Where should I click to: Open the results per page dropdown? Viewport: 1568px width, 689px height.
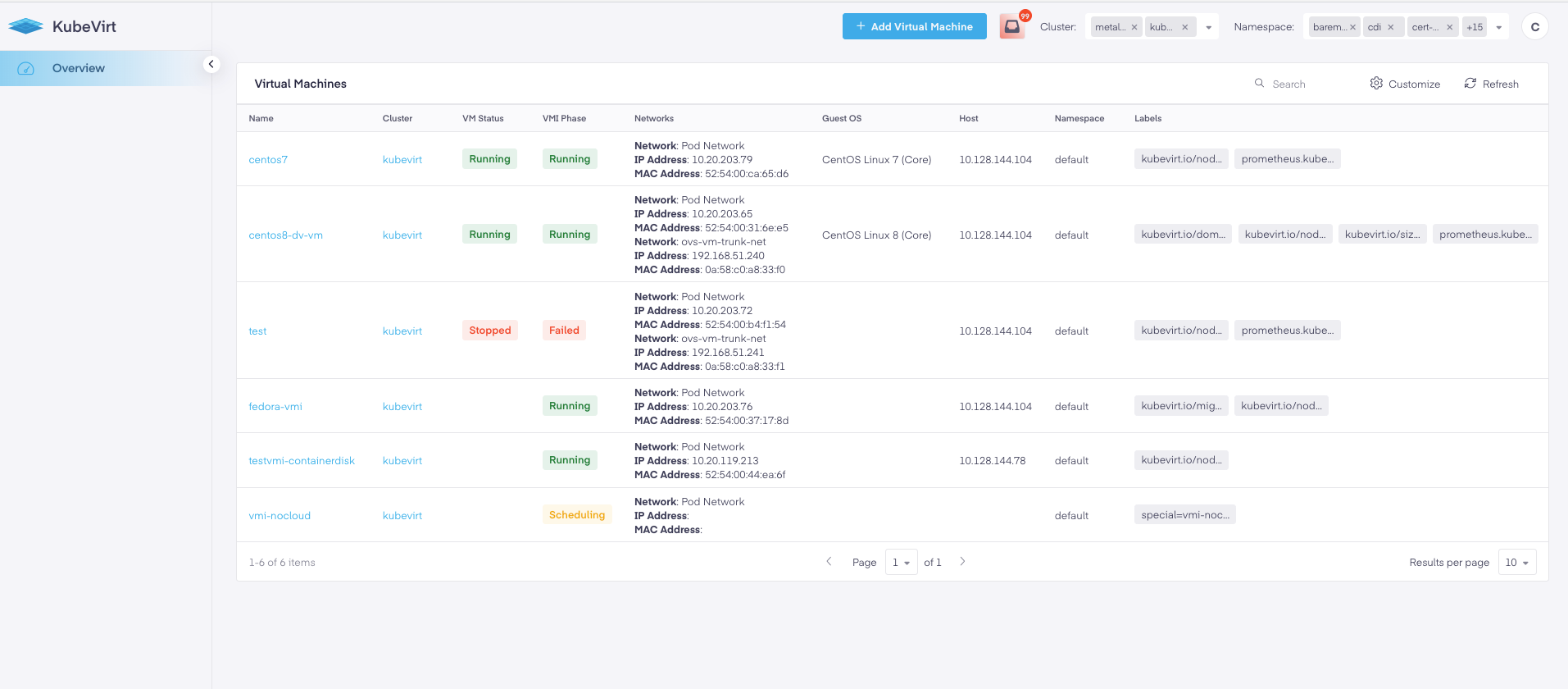click(x=1517, y=562)
